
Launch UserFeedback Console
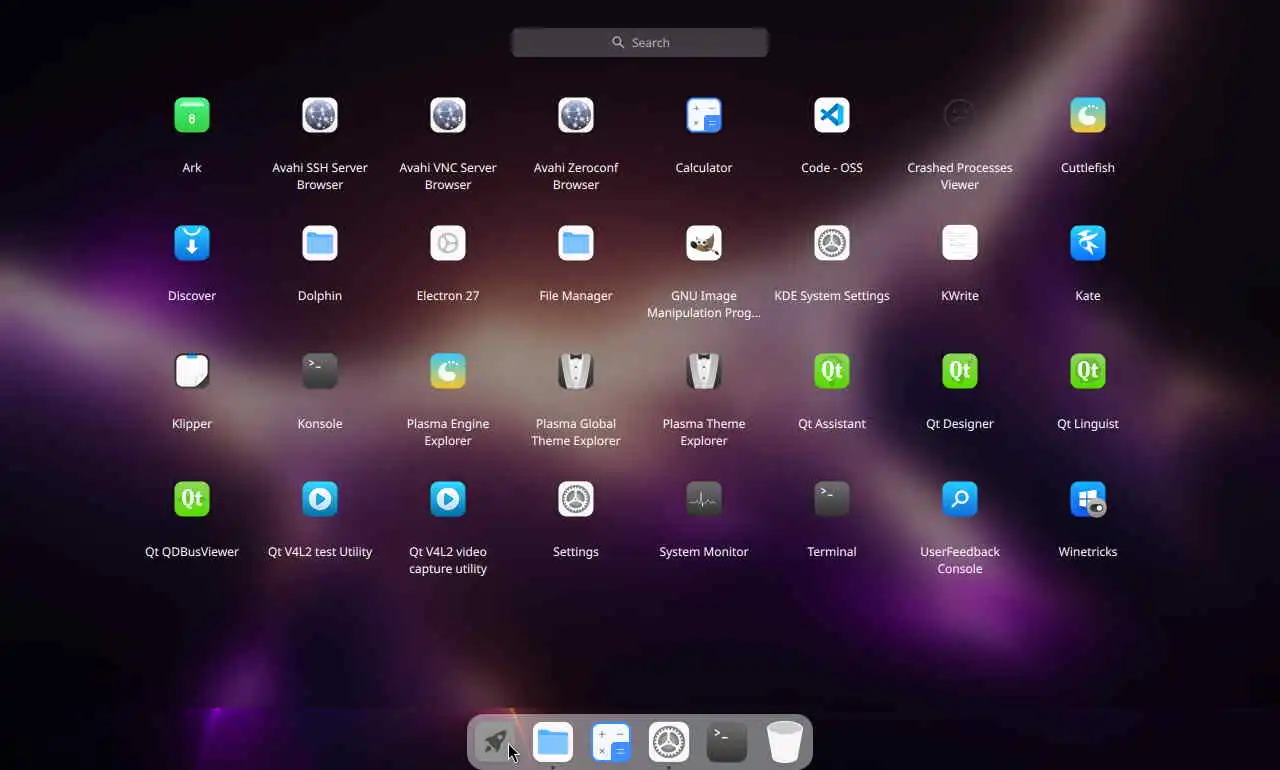click(x=960, y=499)
